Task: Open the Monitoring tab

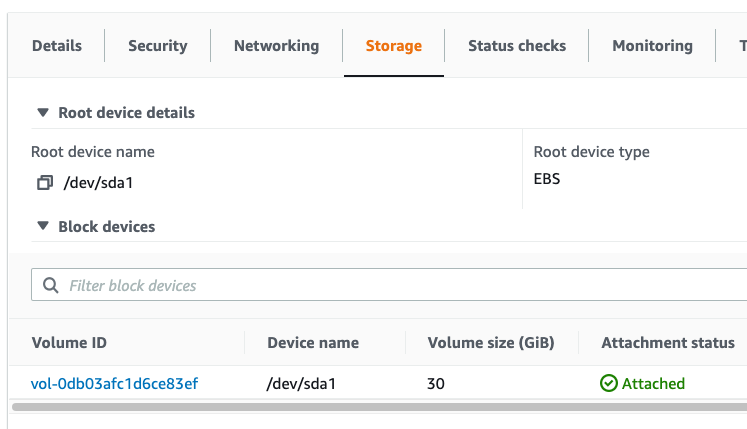Action: click(652, 46)
